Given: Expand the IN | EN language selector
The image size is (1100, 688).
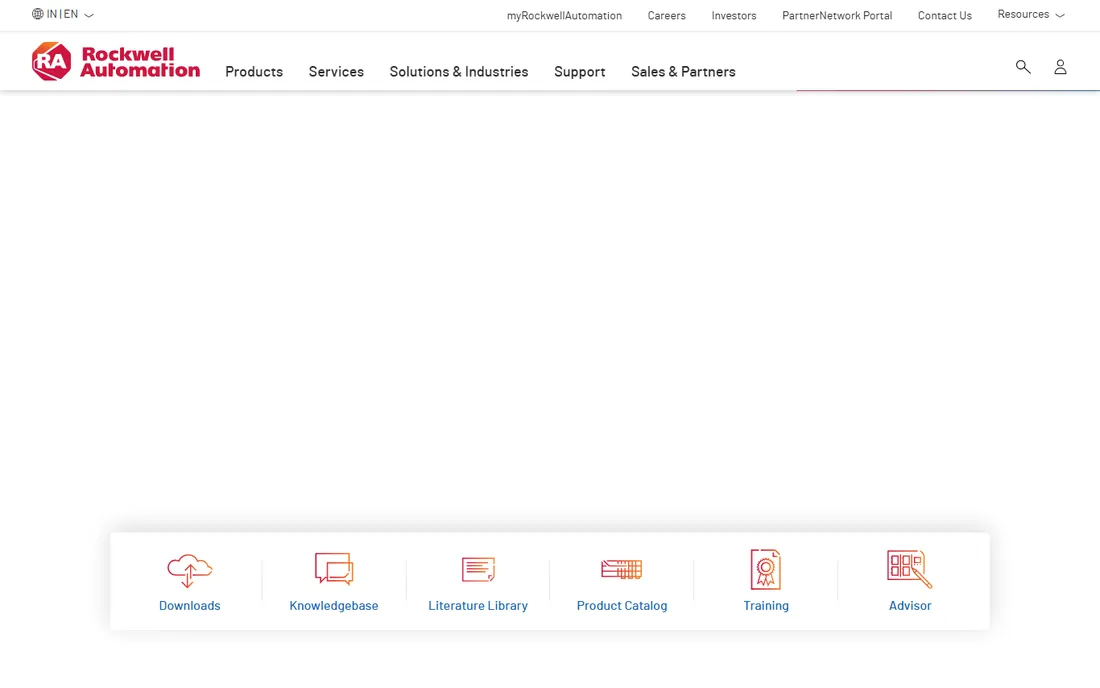Looking at the screenshot, I should click(63, 14).
